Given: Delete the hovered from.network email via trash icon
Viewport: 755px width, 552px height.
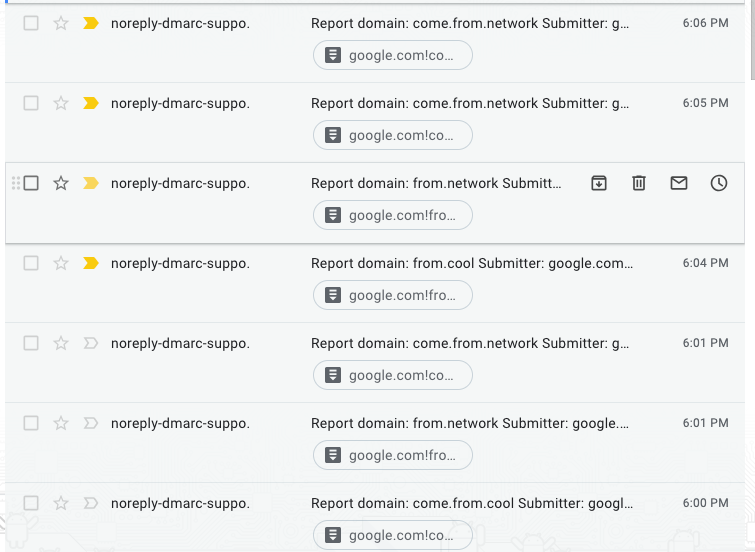Looking at the screenshot, I should point(638,183).
